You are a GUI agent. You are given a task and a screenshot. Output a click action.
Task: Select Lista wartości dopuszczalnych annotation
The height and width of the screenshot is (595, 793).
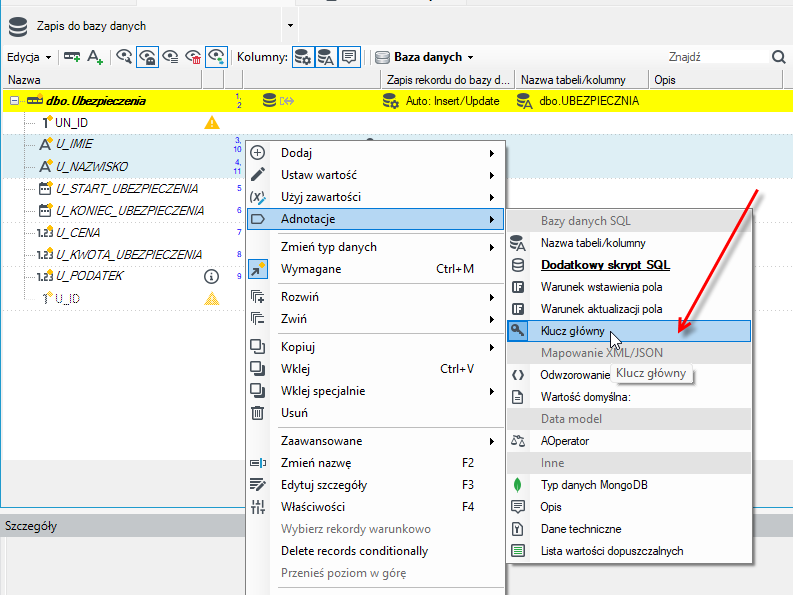(x=629, y=551)
